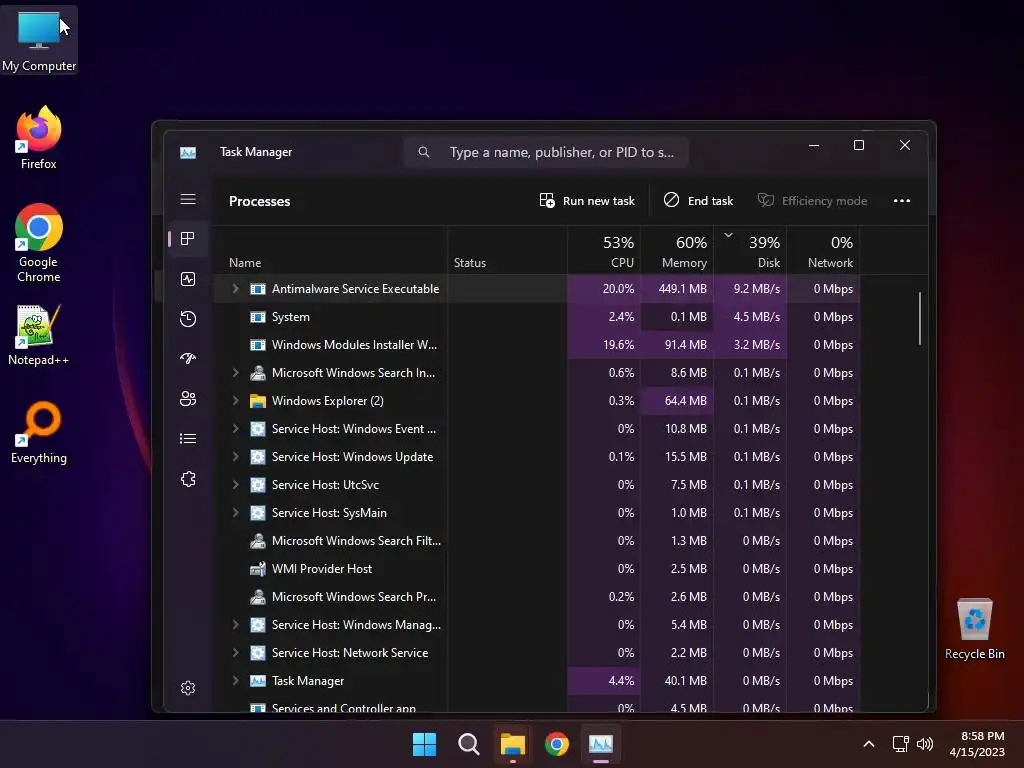The width and height of the screenshot is (1024, 768).
Task: Click the network icon in system tray
Action: tap(901, 744)
